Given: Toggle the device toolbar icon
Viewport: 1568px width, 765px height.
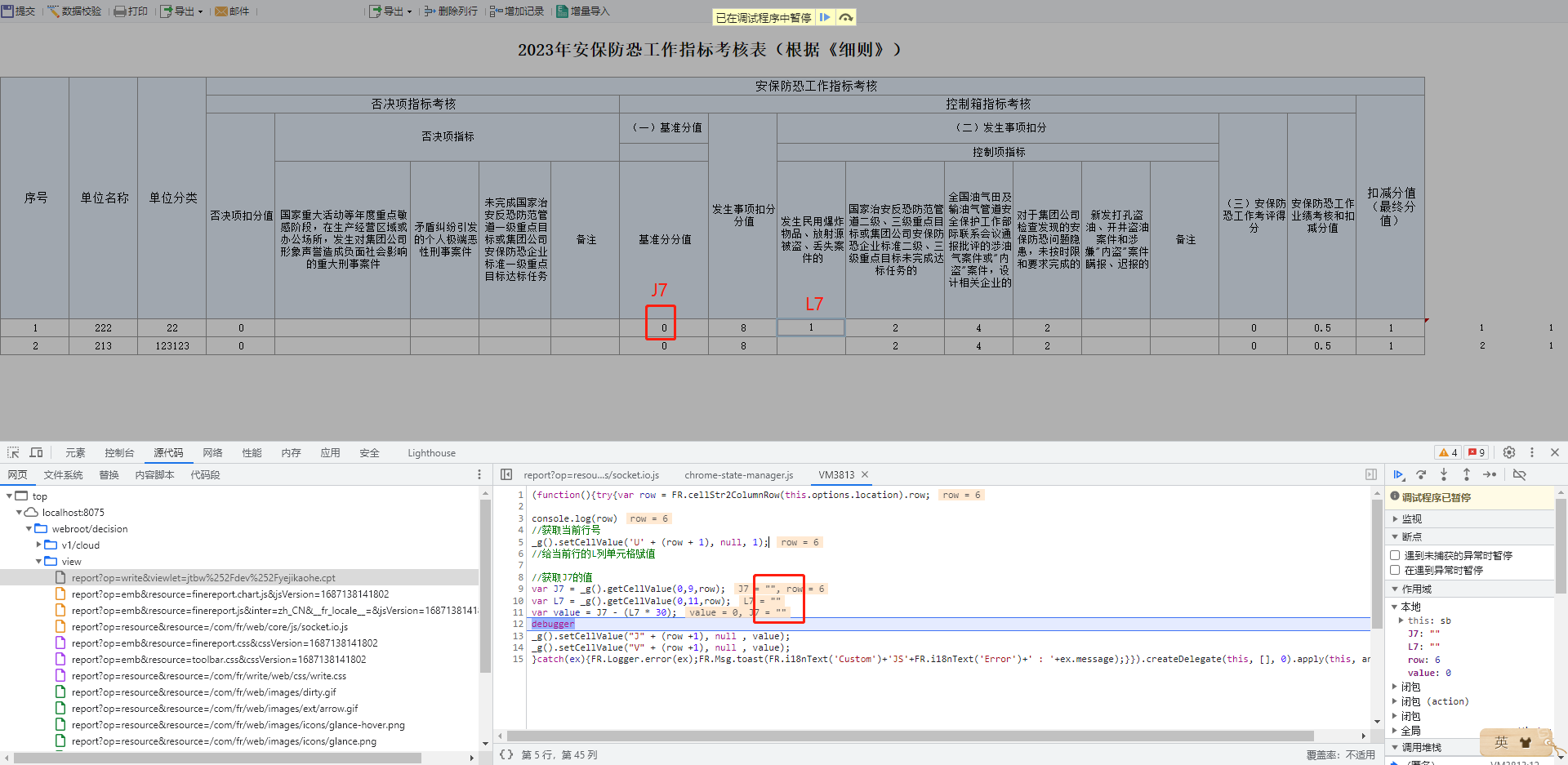Looking at the screenshot, I should coord(36,452).
